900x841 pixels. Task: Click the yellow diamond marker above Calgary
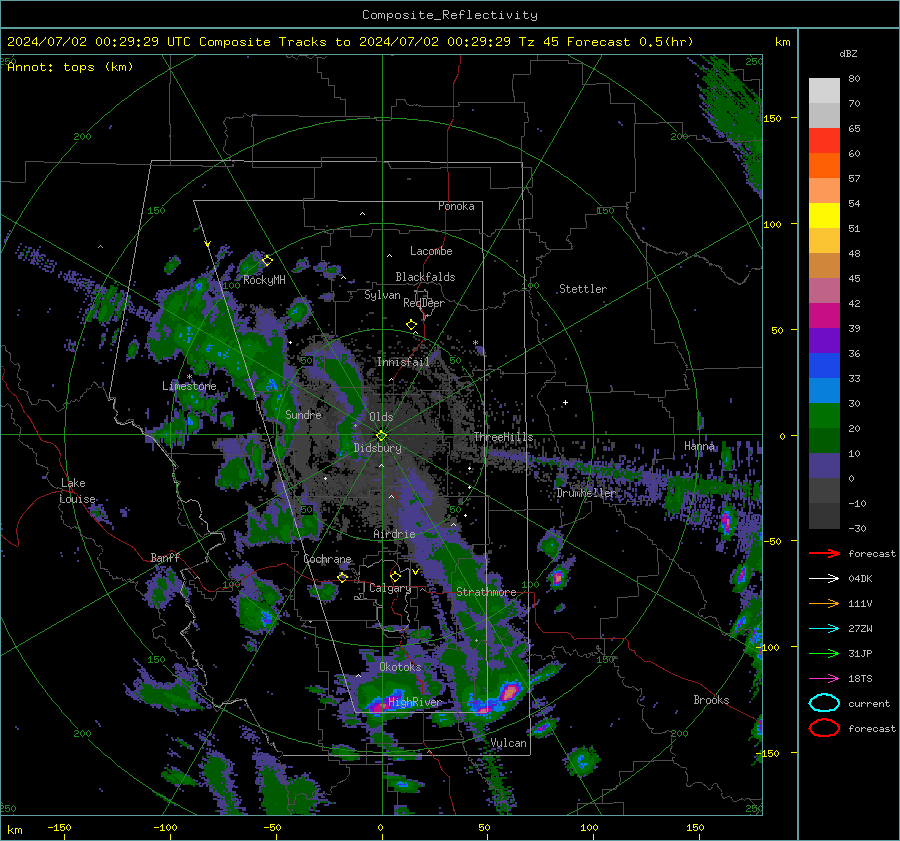point(395,576)
